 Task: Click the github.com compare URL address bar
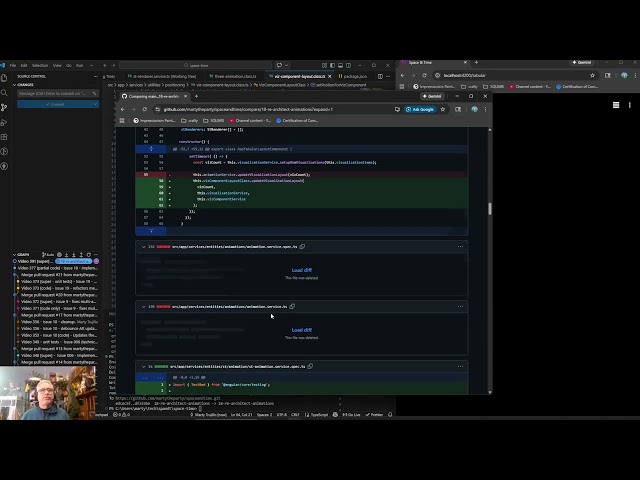pos(248,109)
